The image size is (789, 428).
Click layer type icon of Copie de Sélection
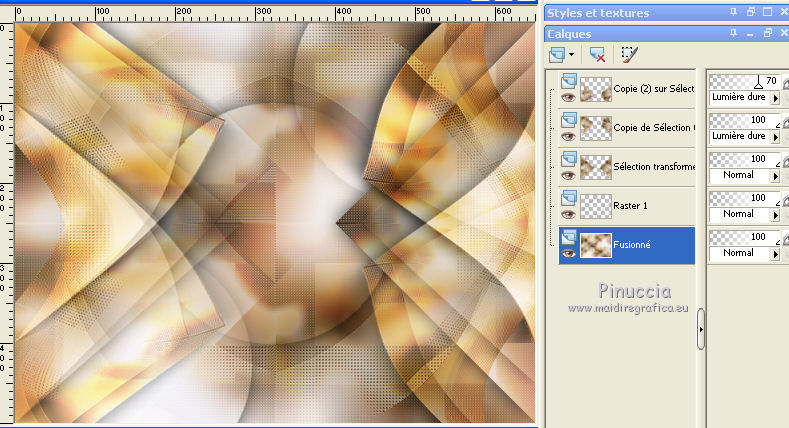(x=569, y=120)
